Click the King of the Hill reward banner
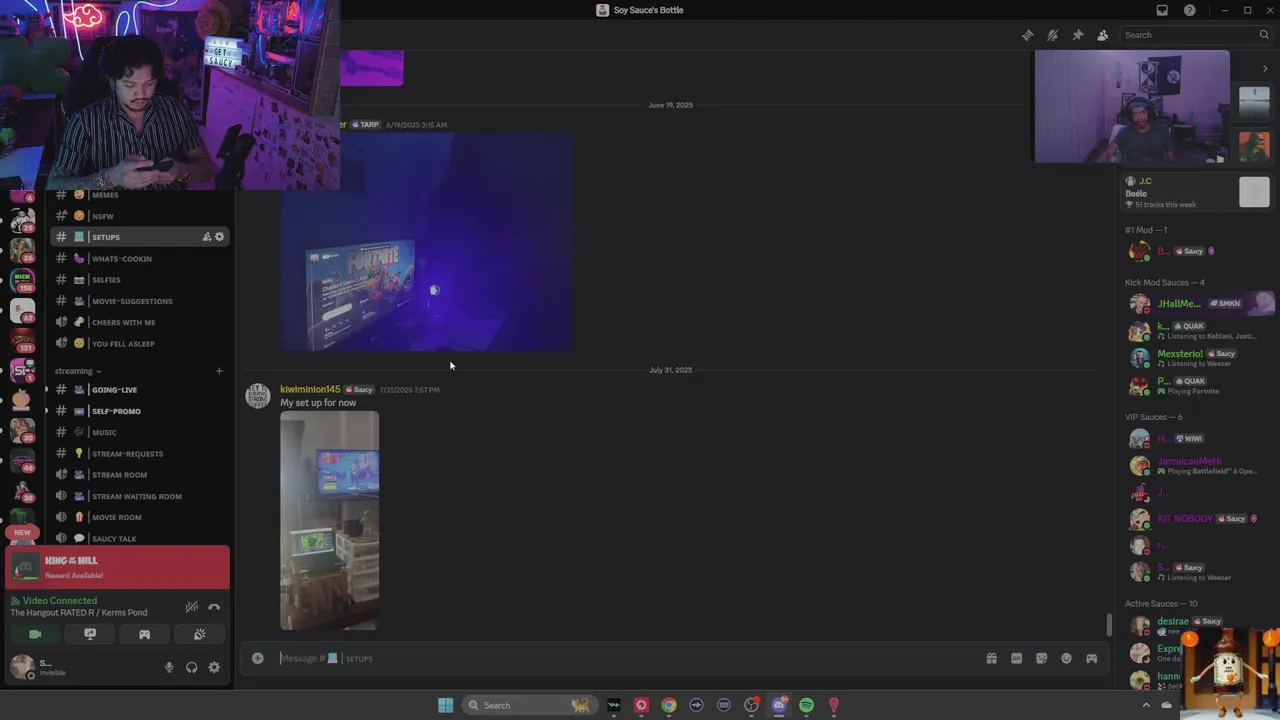This screenshot has height=720, width=1280. (118, 567)
